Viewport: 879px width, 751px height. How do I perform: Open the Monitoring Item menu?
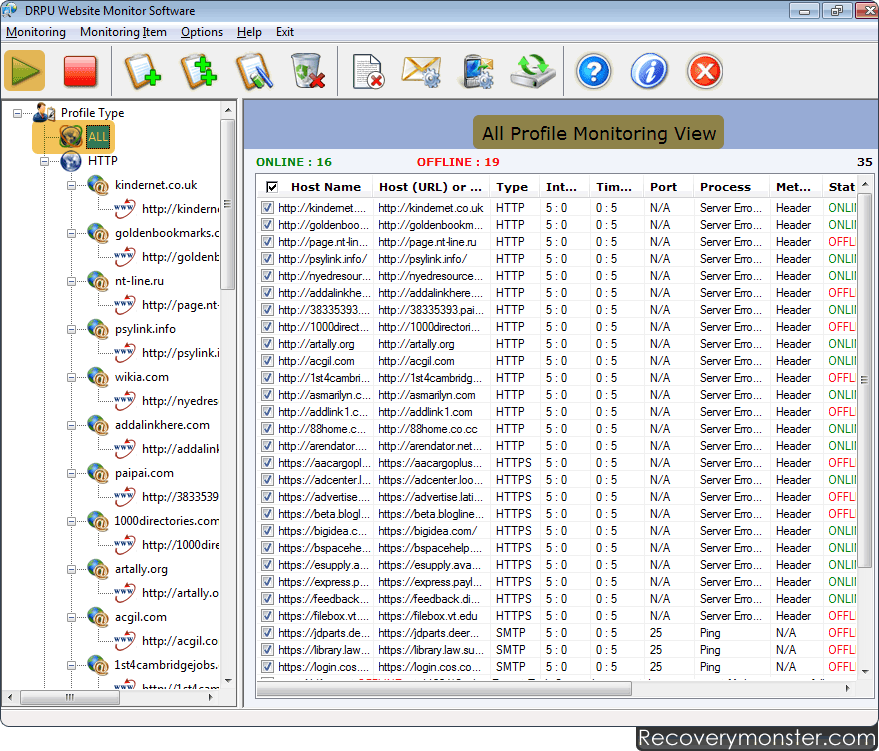tap(123, 32)
